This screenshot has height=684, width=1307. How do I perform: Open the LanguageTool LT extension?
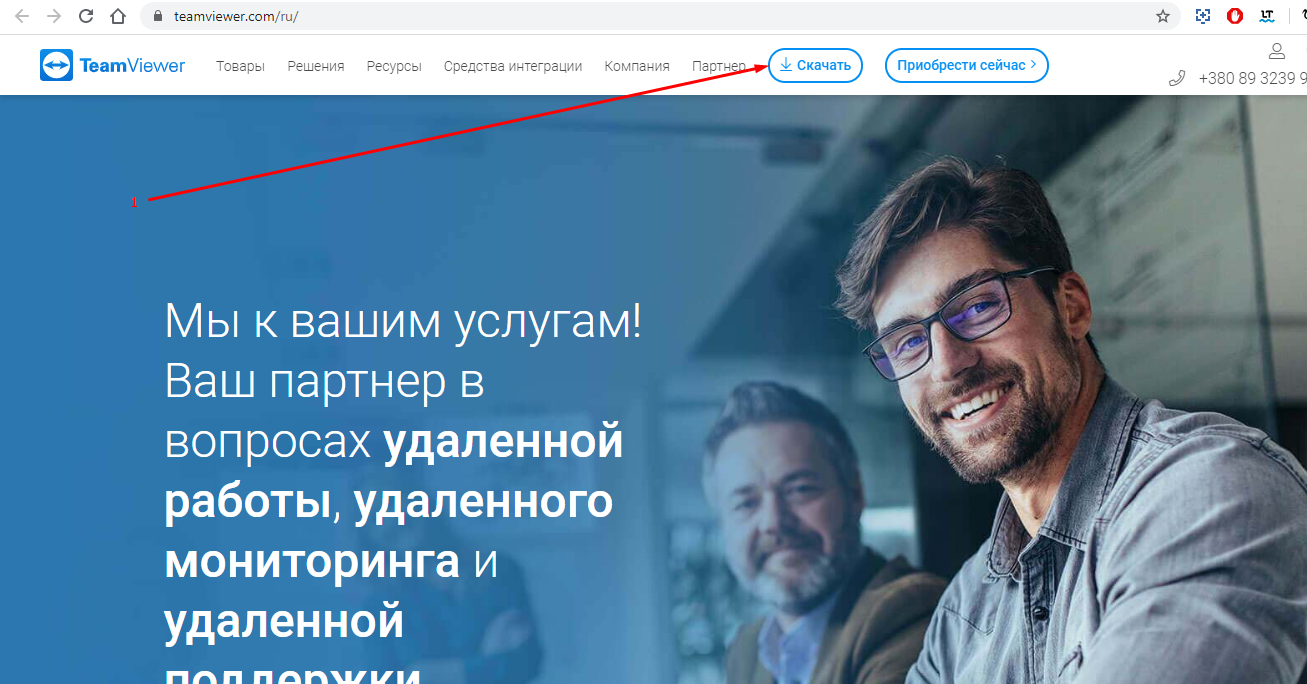[x=1267, y=16]
